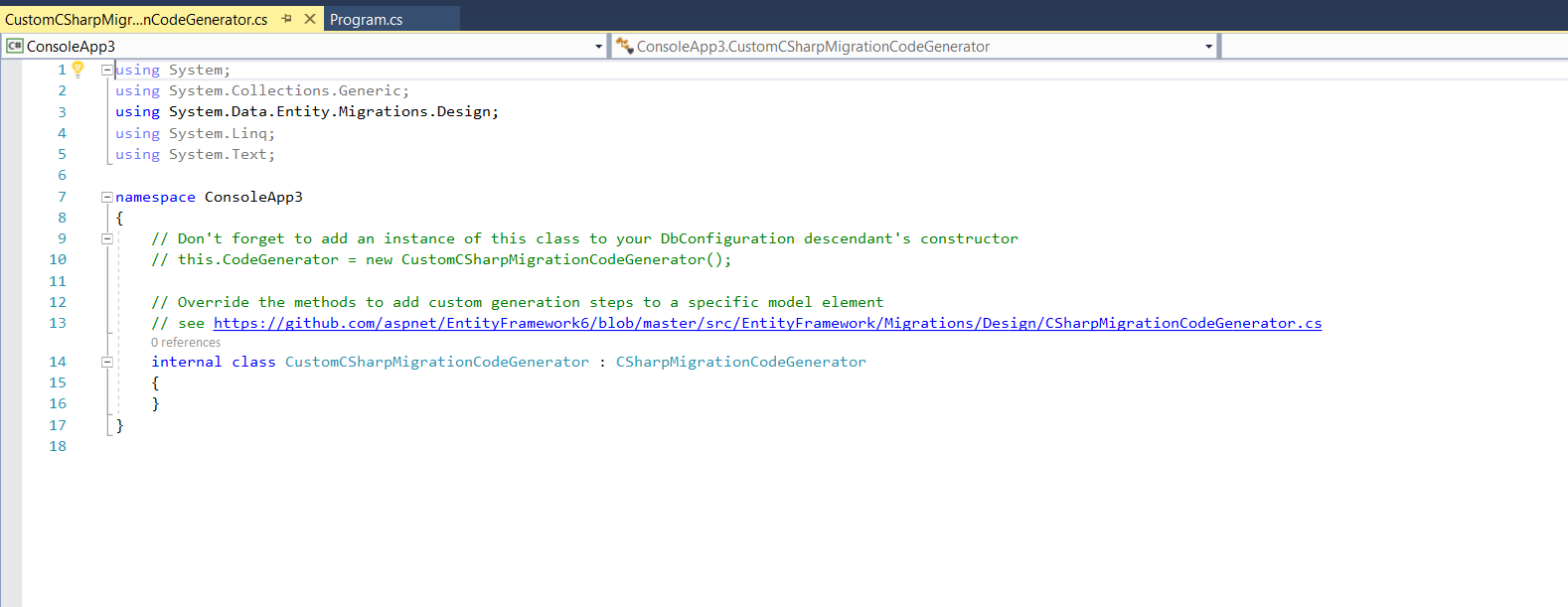Click the base class name CSharpMigrationCodeGenerator on line 14
This screenshot has height=607, width=1568.
(x=741, y=362)
